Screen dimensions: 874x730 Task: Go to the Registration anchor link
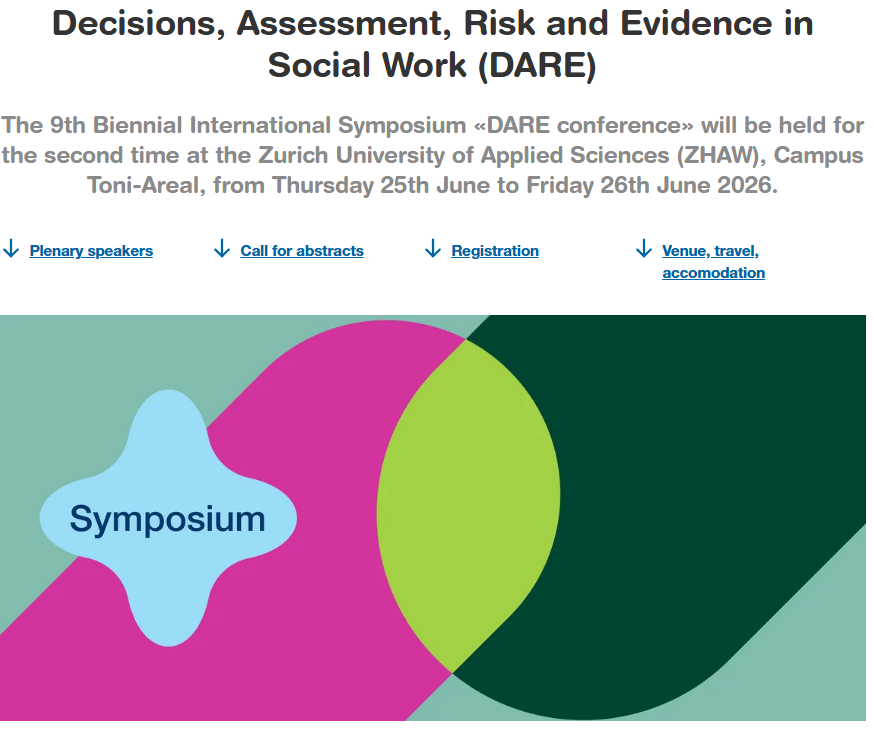coord(495,251)
